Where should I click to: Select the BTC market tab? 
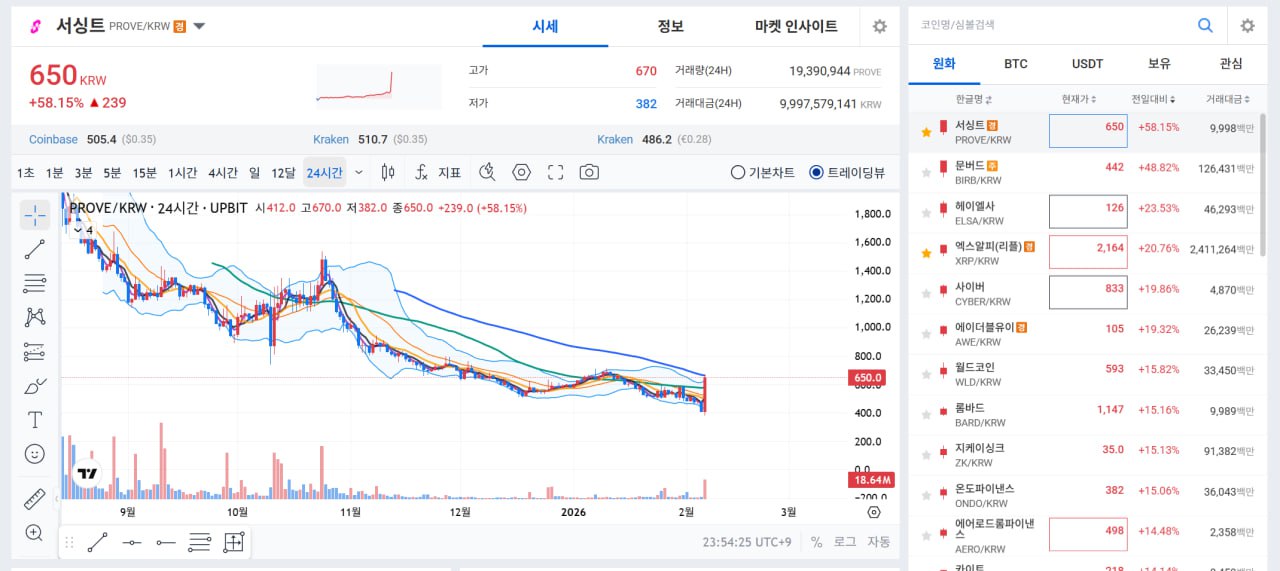point(1016,63)
